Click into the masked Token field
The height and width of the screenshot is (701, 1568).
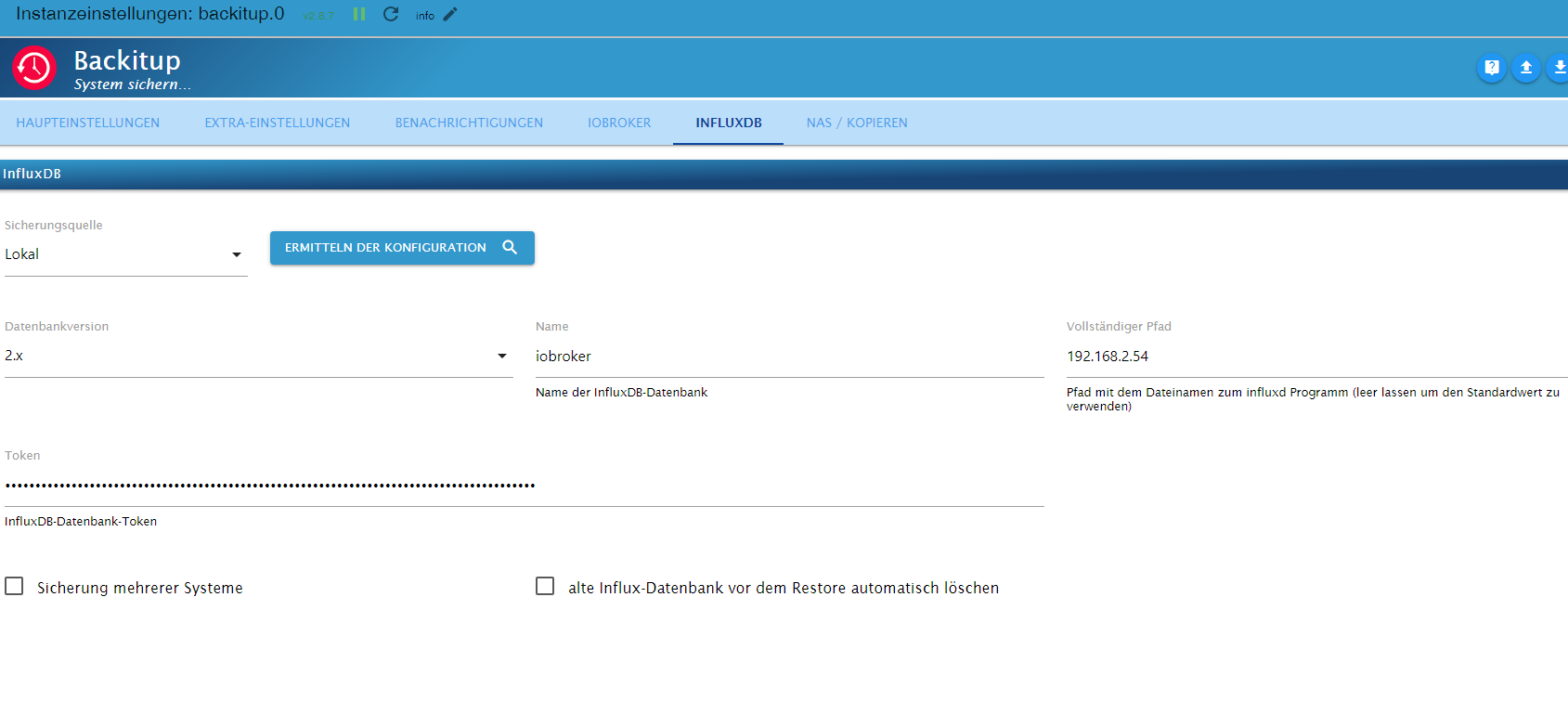pos(525,486)
